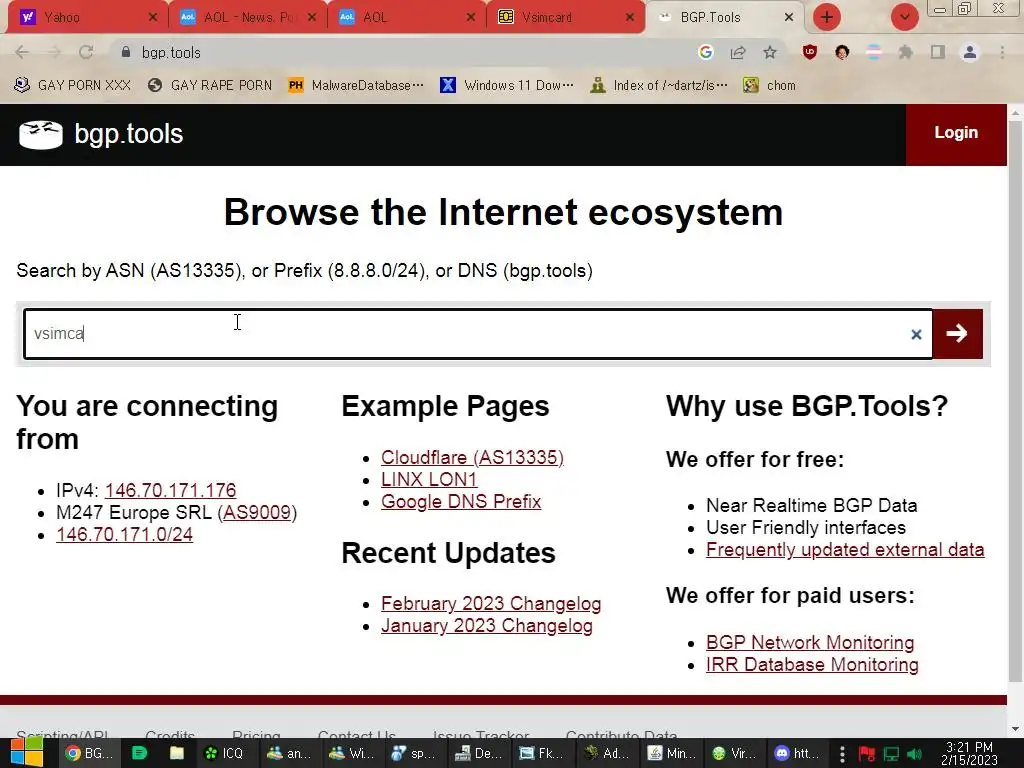This screenshot has width=1024, height=768.
Task: Go back with the browser back arrow
Action: [22, 52]
